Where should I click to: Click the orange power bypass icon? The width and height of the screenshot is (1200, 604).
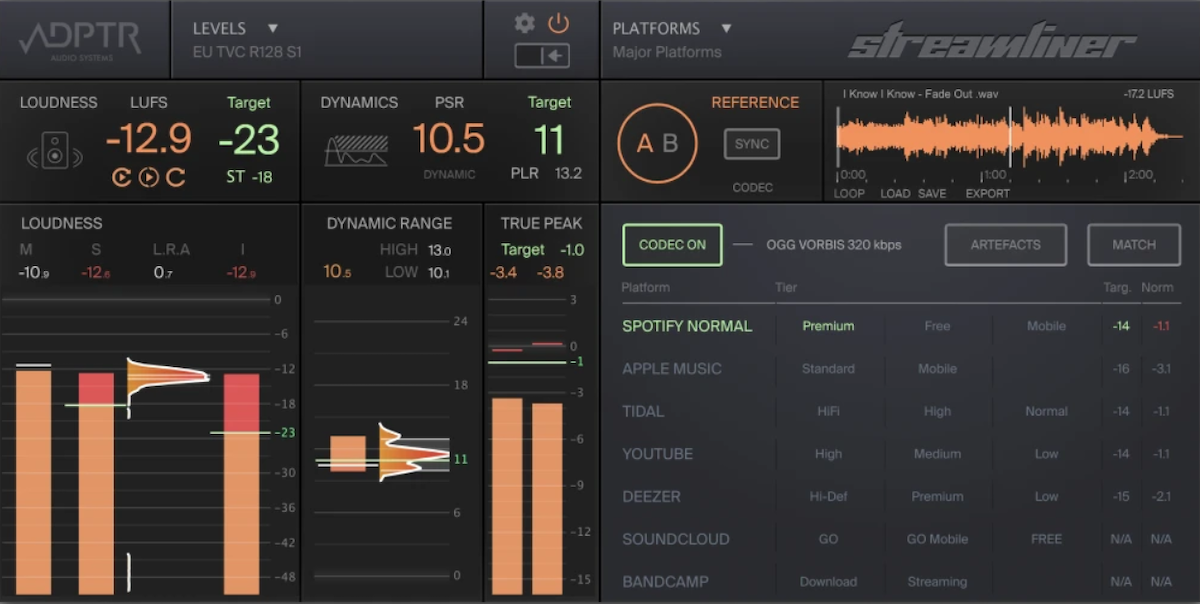[x=558, y=23]
